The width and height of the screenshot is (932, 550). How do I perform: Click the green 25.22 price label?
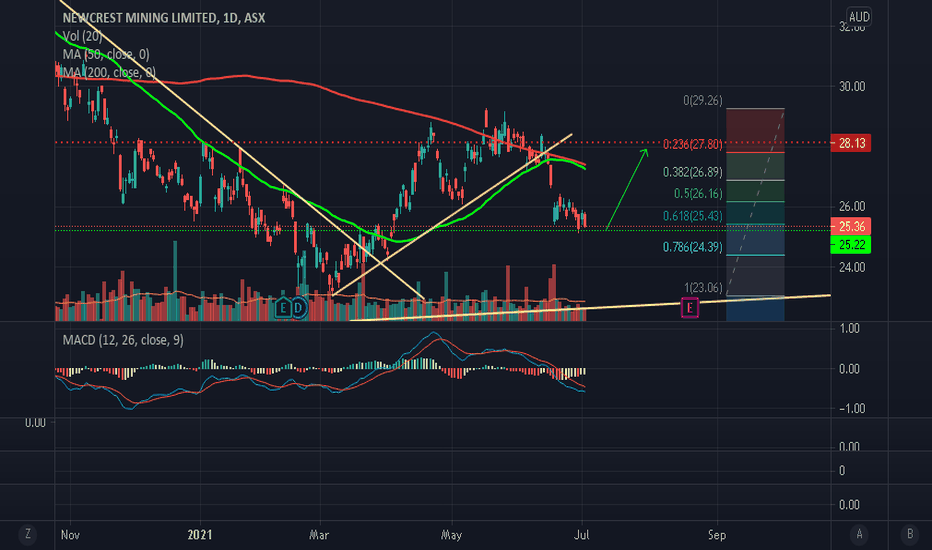[851, 244]
